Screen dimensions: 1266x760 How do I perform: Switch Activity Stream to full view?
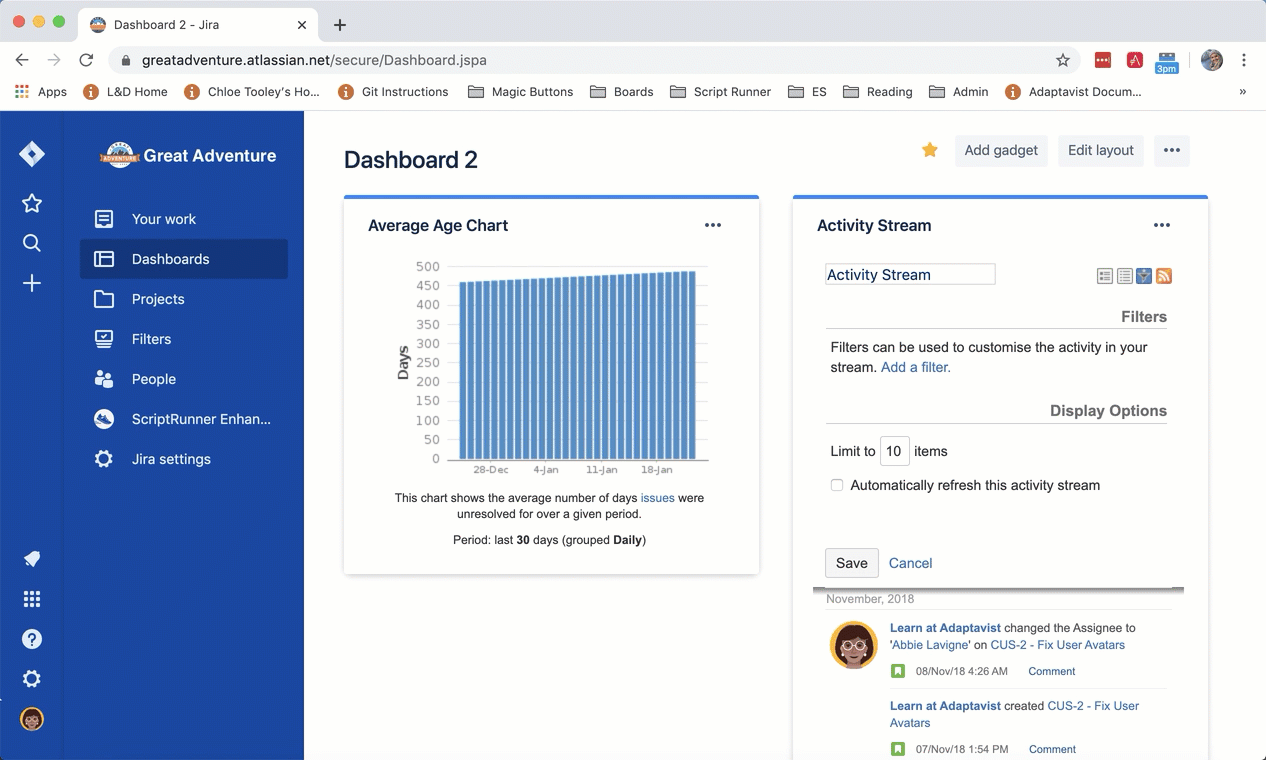click(1105, 276)
